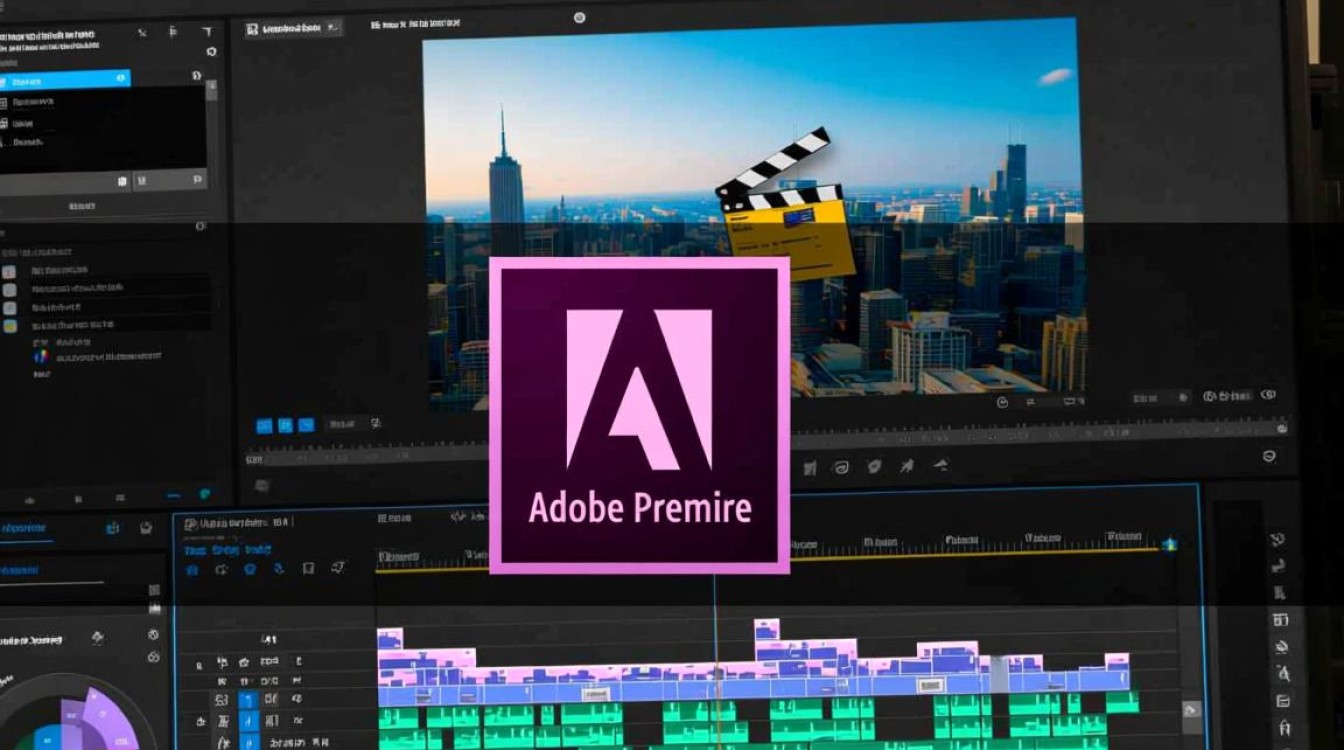Screen dimensions: 1344x750
Task: Open the blue underlined tab in bottom-left panel
Action: point(26,527)
